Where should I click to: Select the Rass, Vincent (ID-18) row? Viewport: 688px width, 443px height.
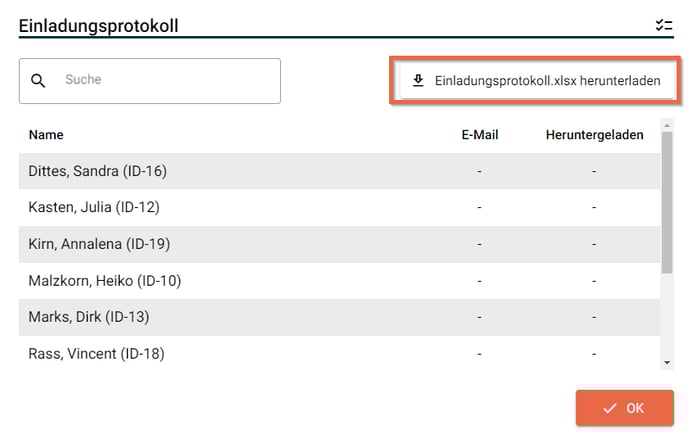click(x=339, y=354)
